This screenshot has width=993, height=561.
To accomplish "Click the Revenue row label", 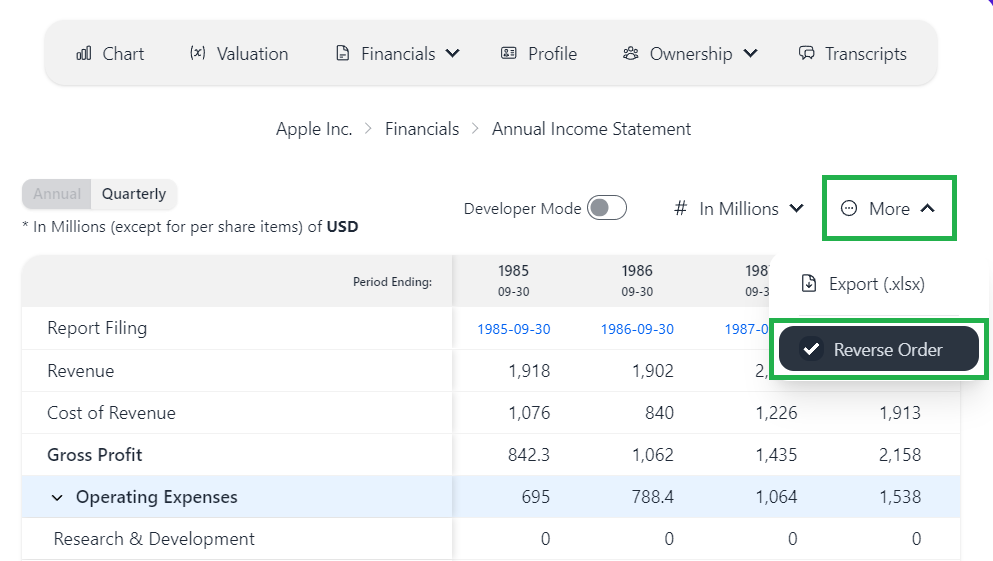I will [x=80, y=371].
